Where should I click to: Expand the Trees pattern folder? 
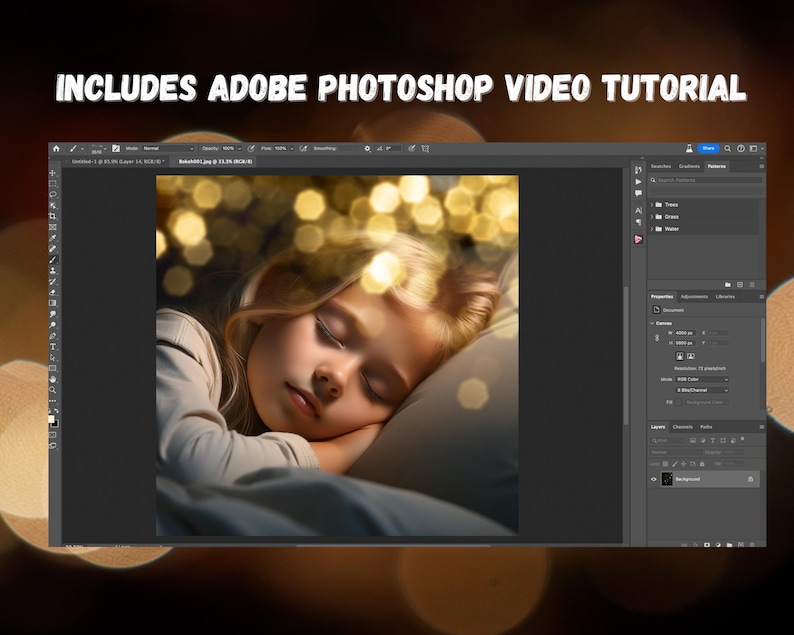pos(652,205)
